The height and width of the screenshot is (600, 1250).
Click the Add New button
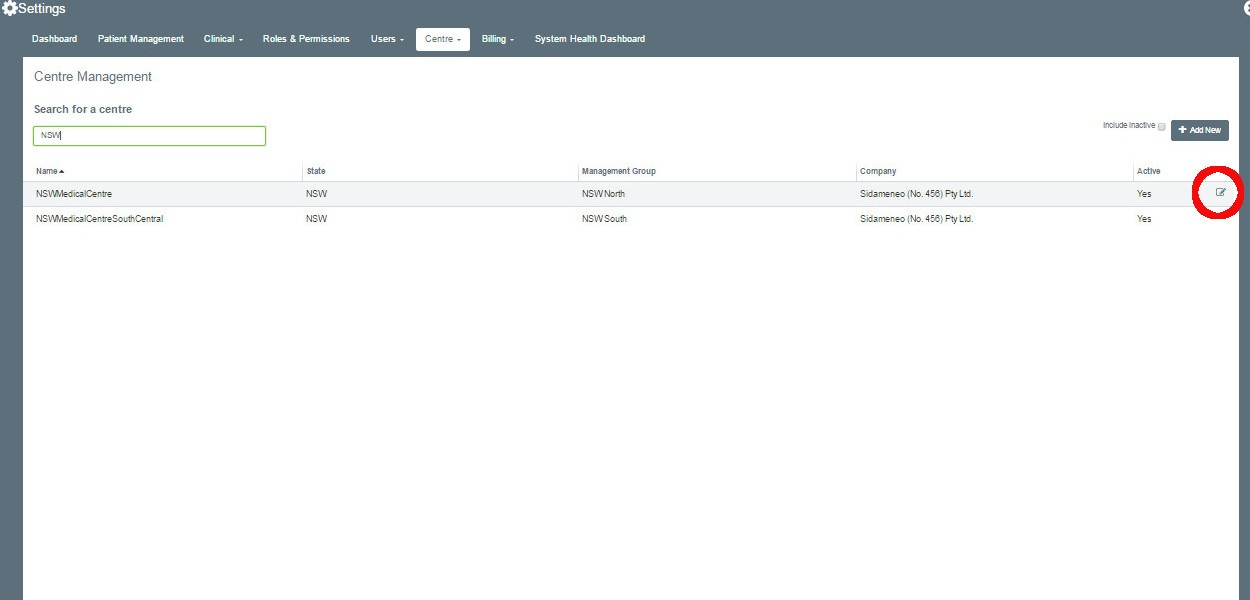[1199, 130]
